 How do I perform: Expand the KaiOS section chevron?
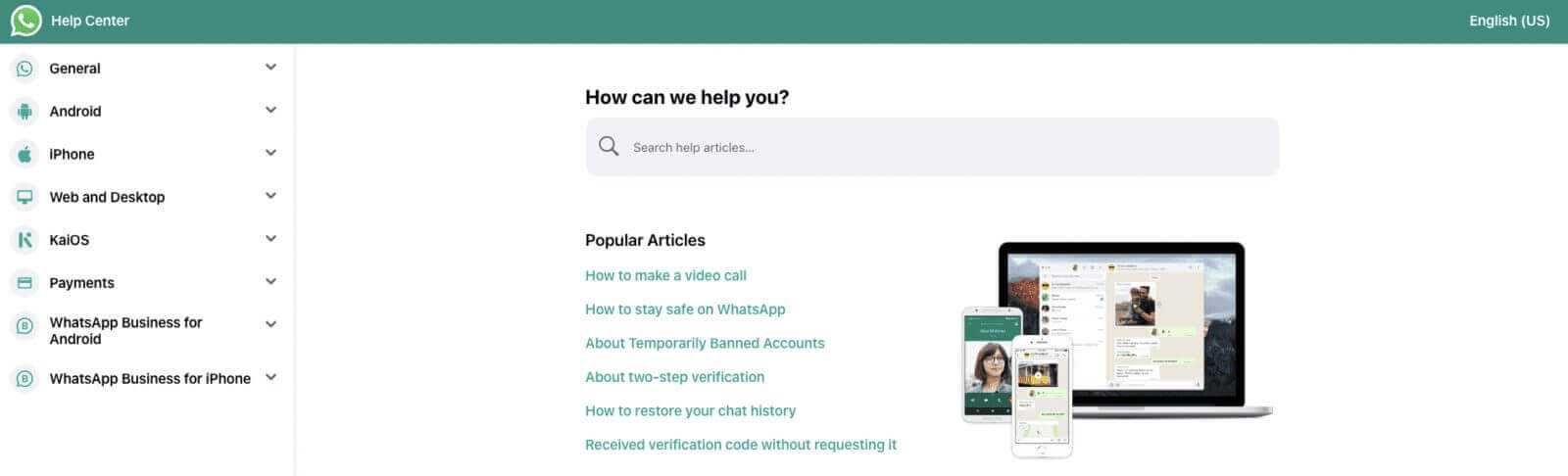point(270,239)
